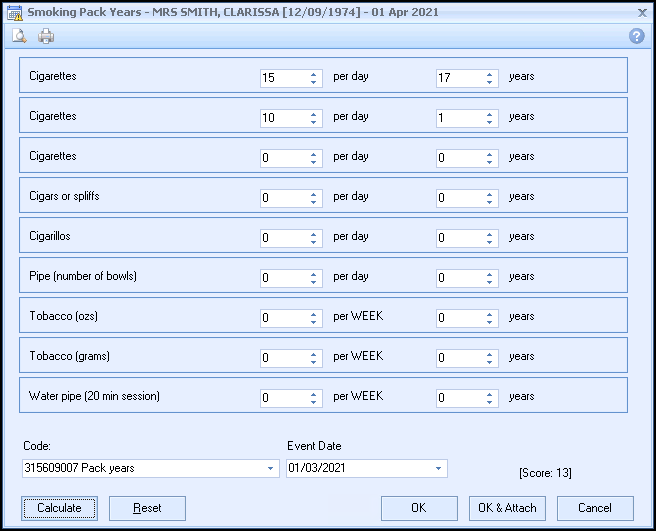656x531 pixels.
Task: Cancel the pack years dialog
Action: pos(595,508)
